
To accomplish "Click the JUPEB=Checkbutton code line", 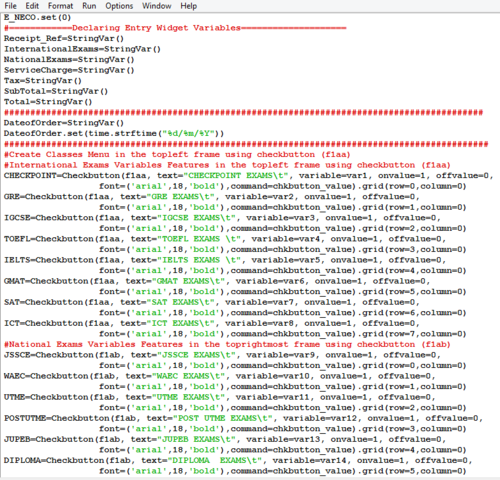I will point(225,439).
